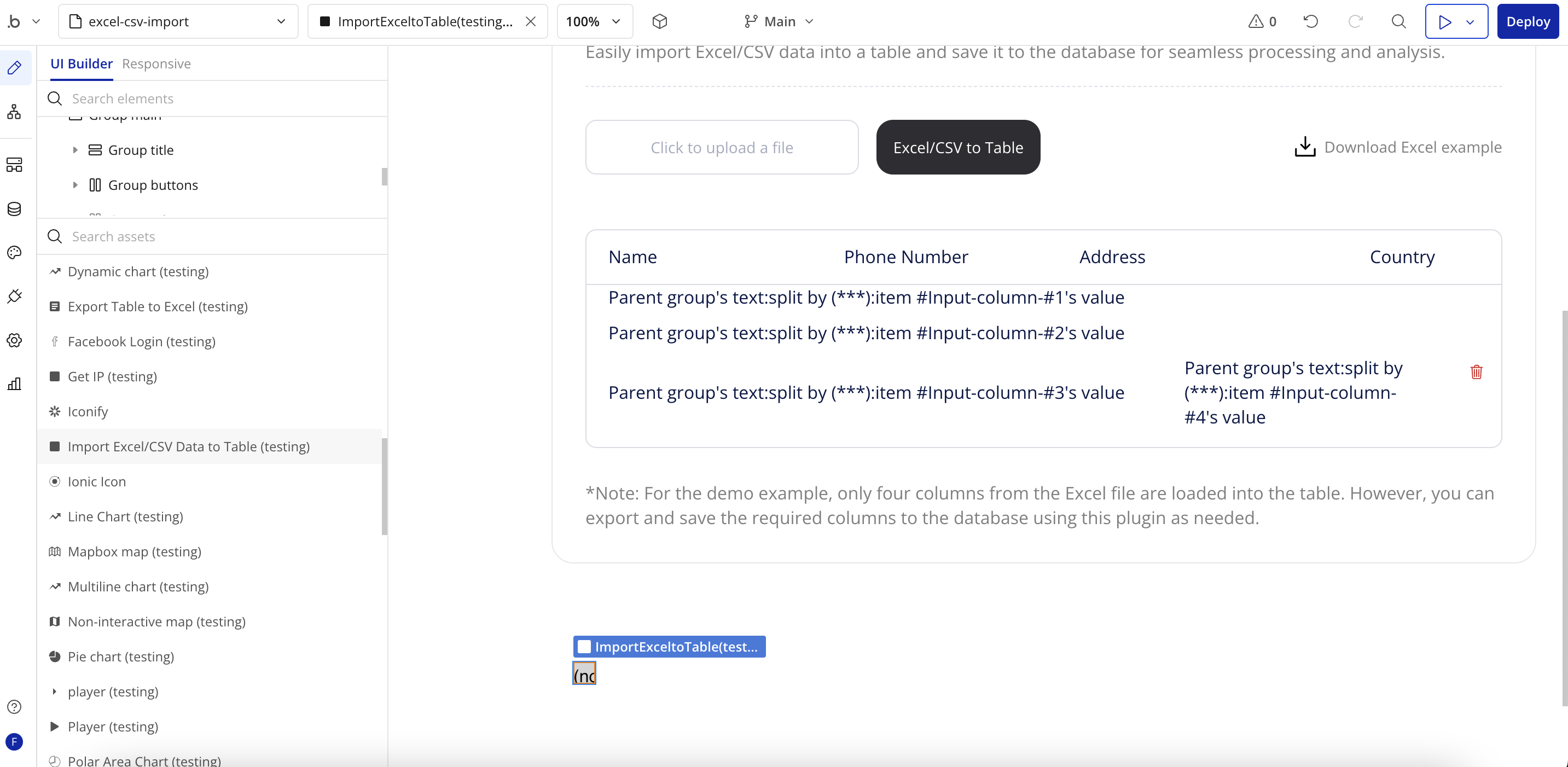
Task: Click the Deploy button
Action: [1527, 22]
